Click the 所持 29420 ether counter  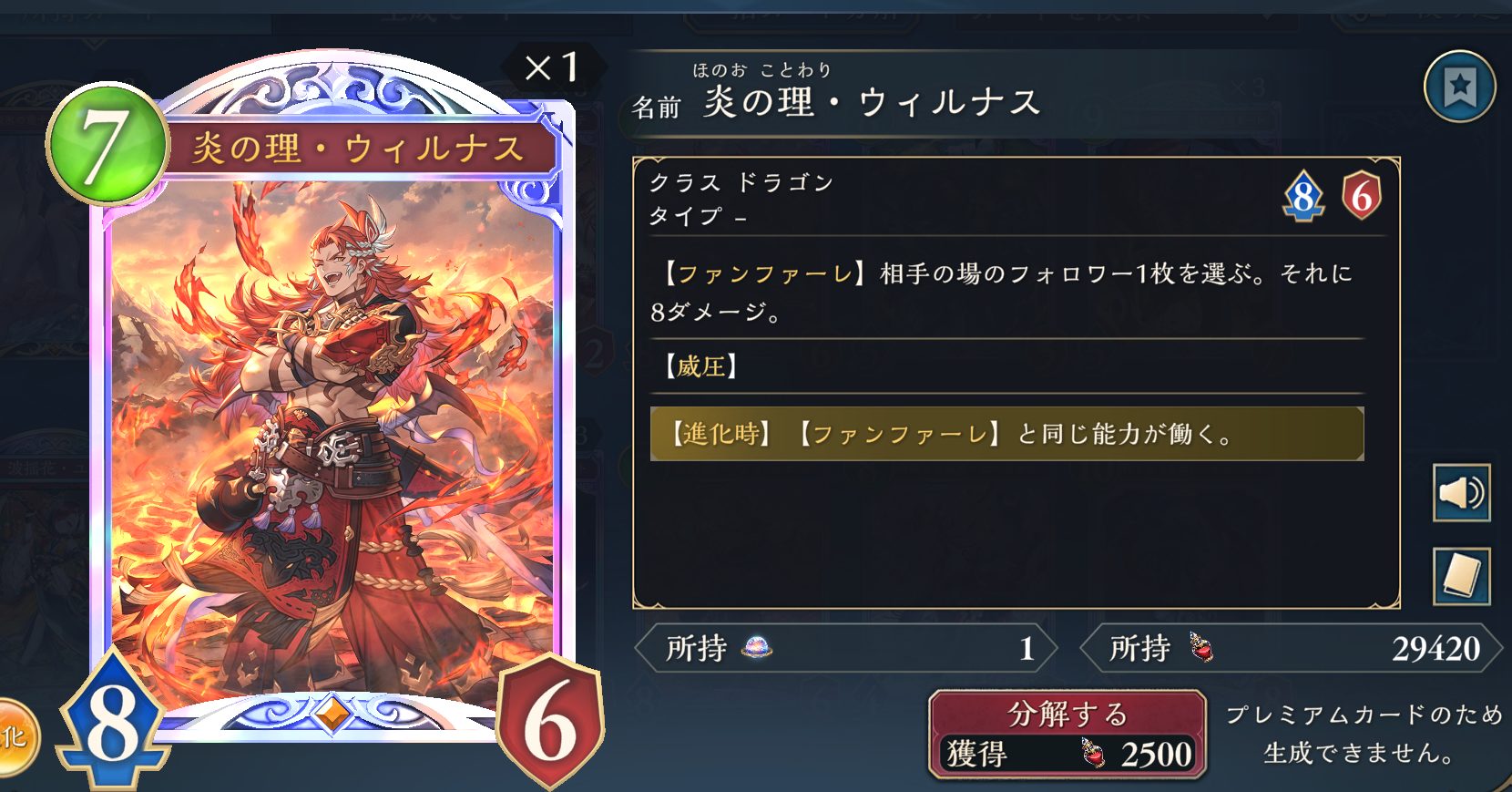pyautogui.click(x=1291, y=648)
